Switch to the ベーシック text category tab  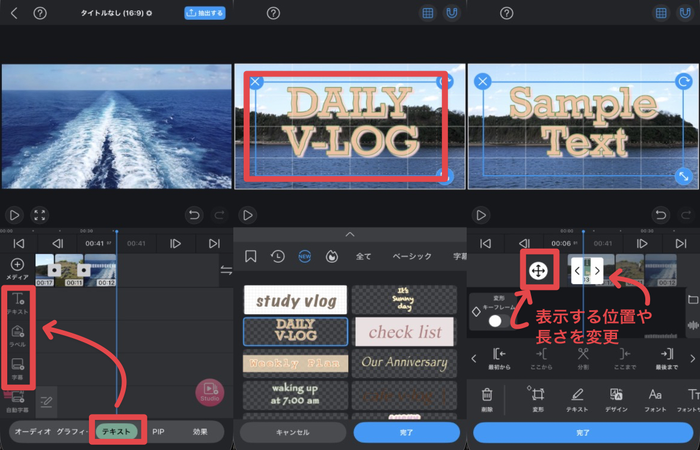point(412,257)
